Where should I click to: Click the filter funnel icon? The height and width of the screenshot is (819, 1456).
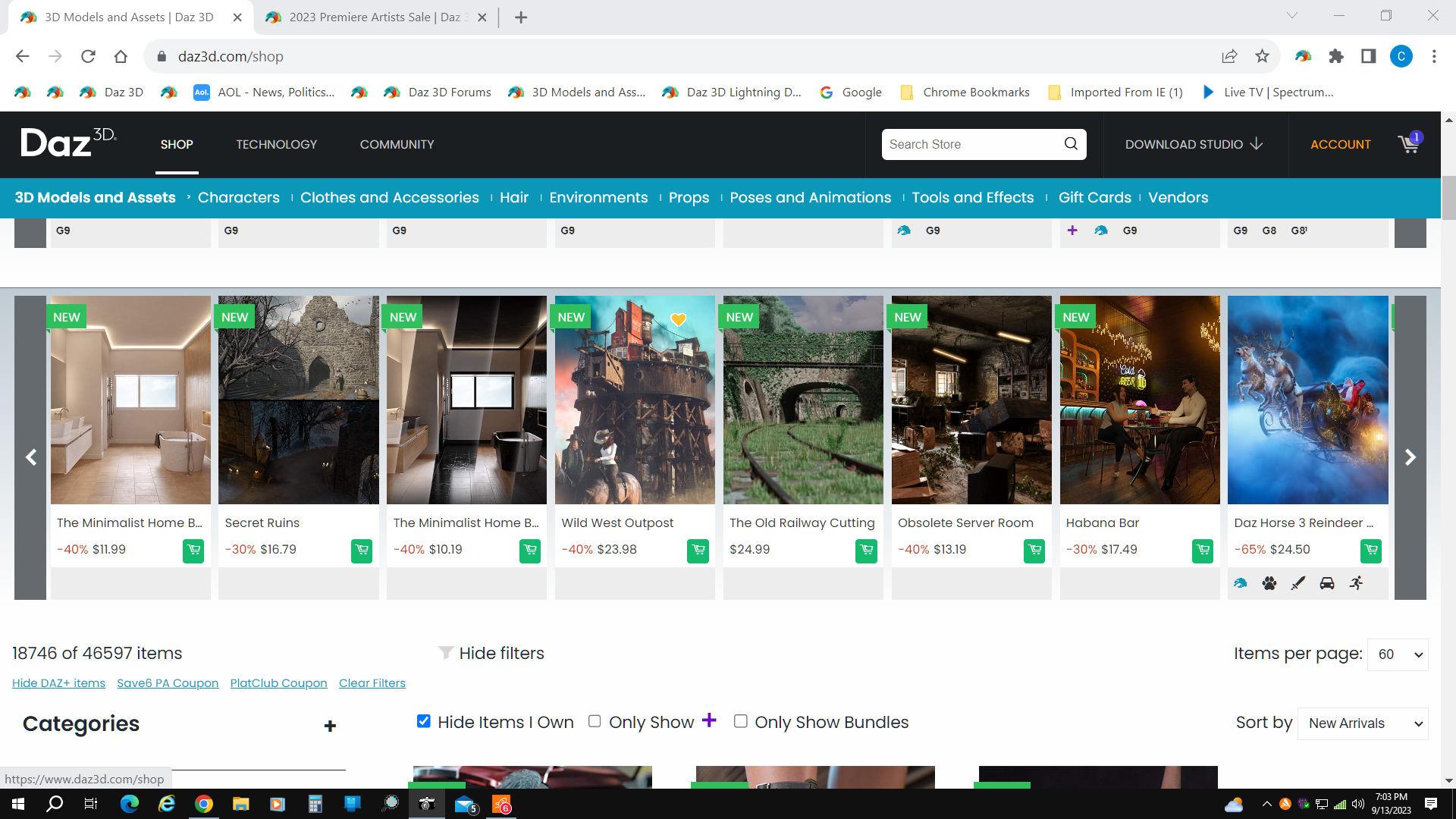point(446,653)
